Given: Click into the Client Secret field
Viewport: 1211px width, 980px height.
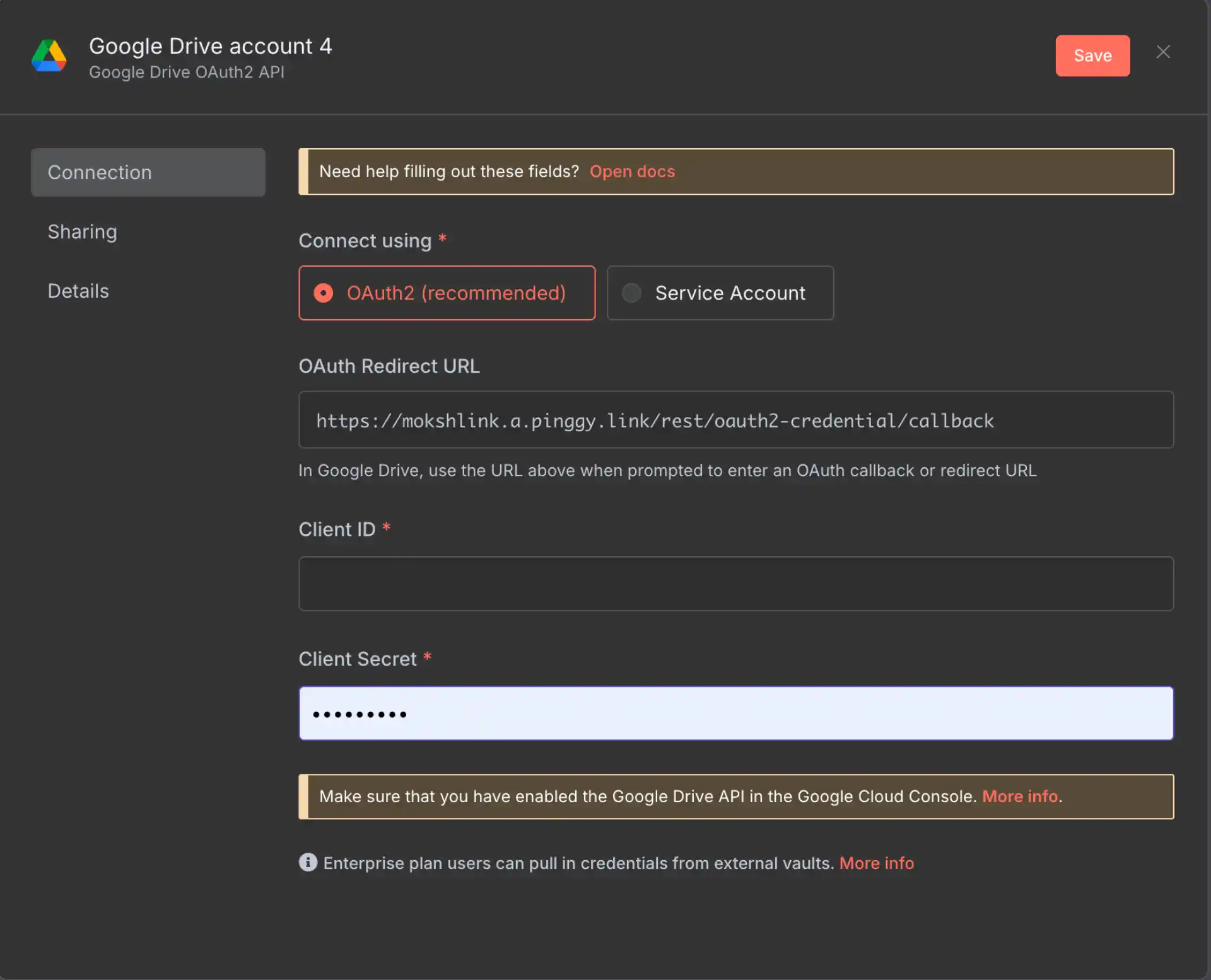Looking at the screenshot, I should (735, 713).
